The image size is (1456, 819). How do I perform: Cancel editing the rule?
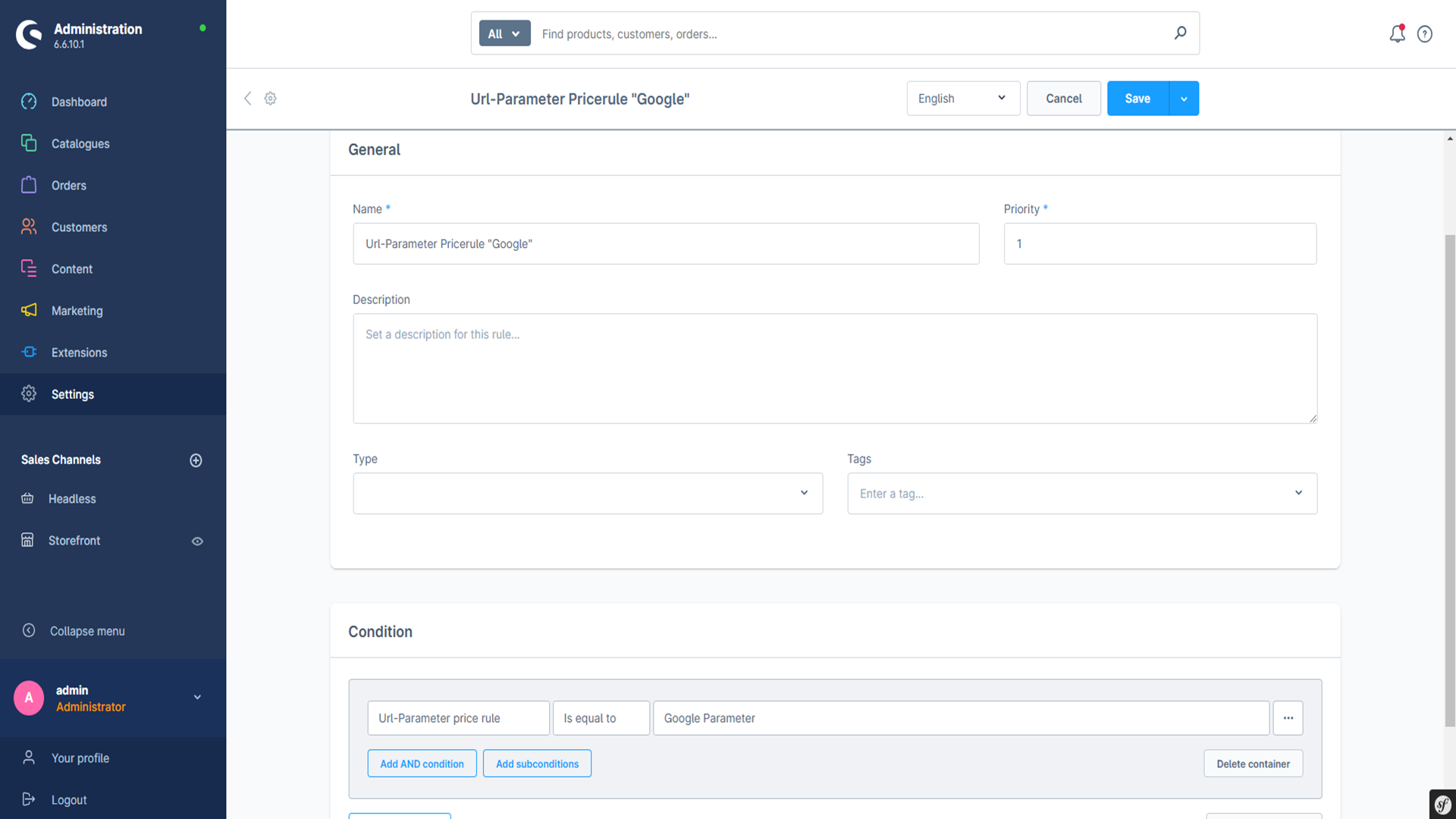click(x=1063, y=99)
